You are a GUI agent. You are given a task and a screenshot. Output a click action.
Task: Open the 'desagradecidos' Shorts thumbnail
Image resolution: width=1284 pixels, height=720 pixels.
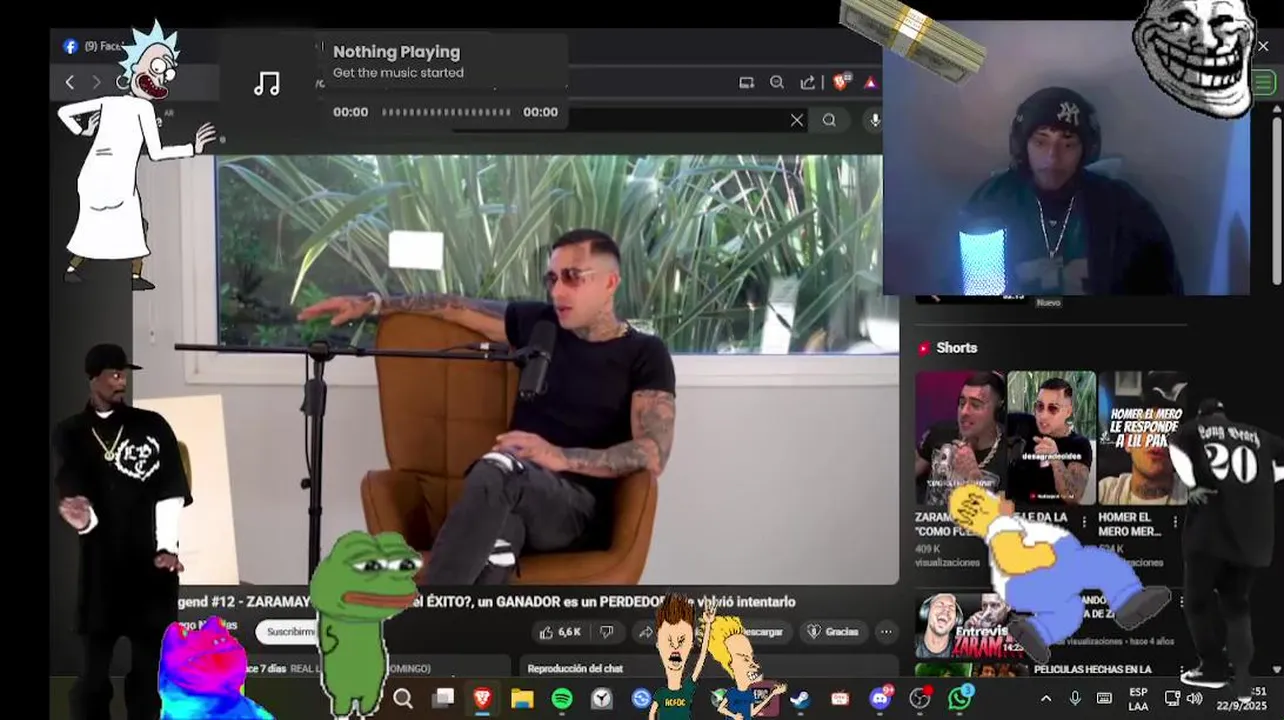1051,438
